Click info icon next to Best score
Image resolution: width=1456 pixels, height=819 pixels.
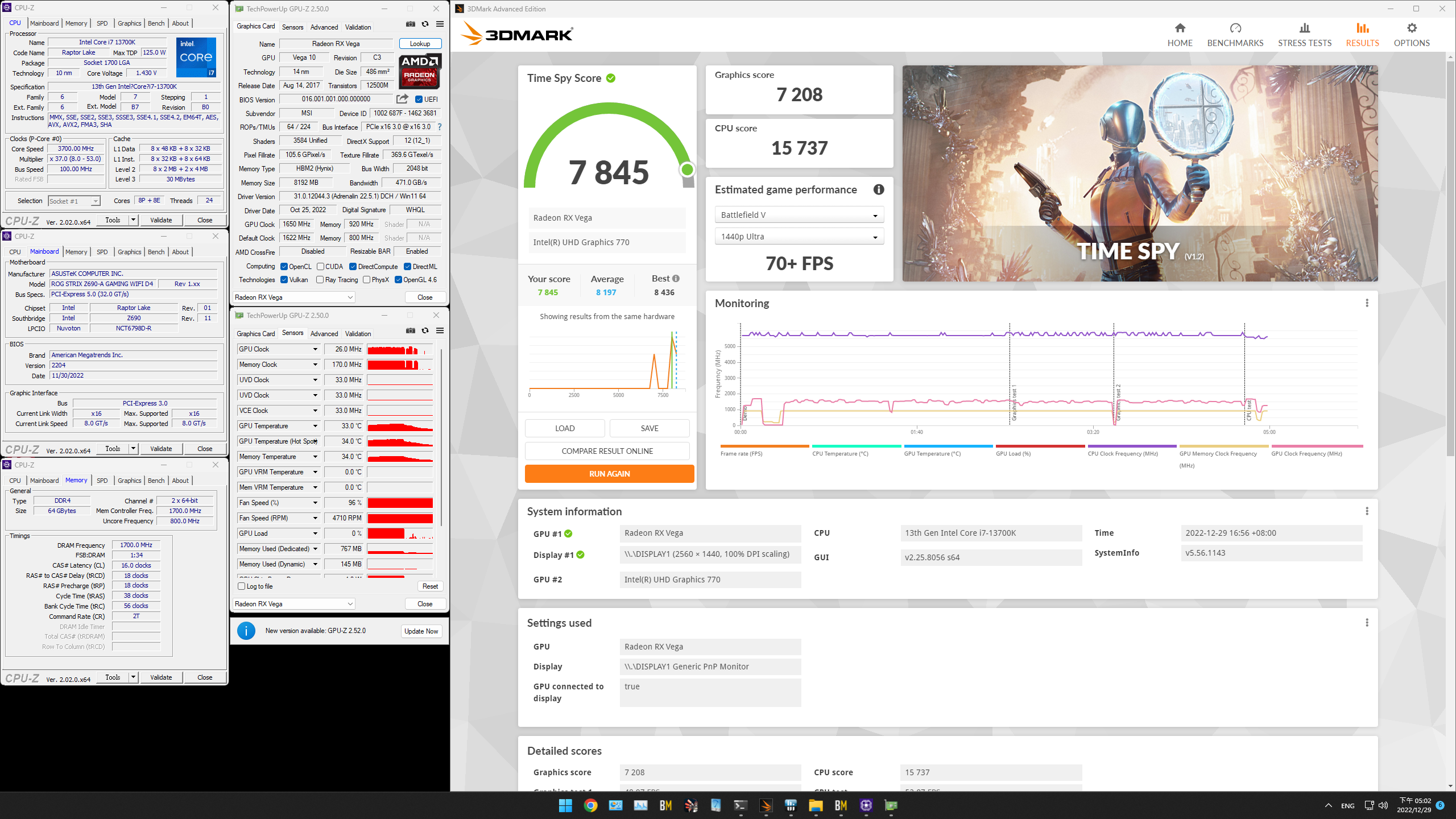click(676, 279)
